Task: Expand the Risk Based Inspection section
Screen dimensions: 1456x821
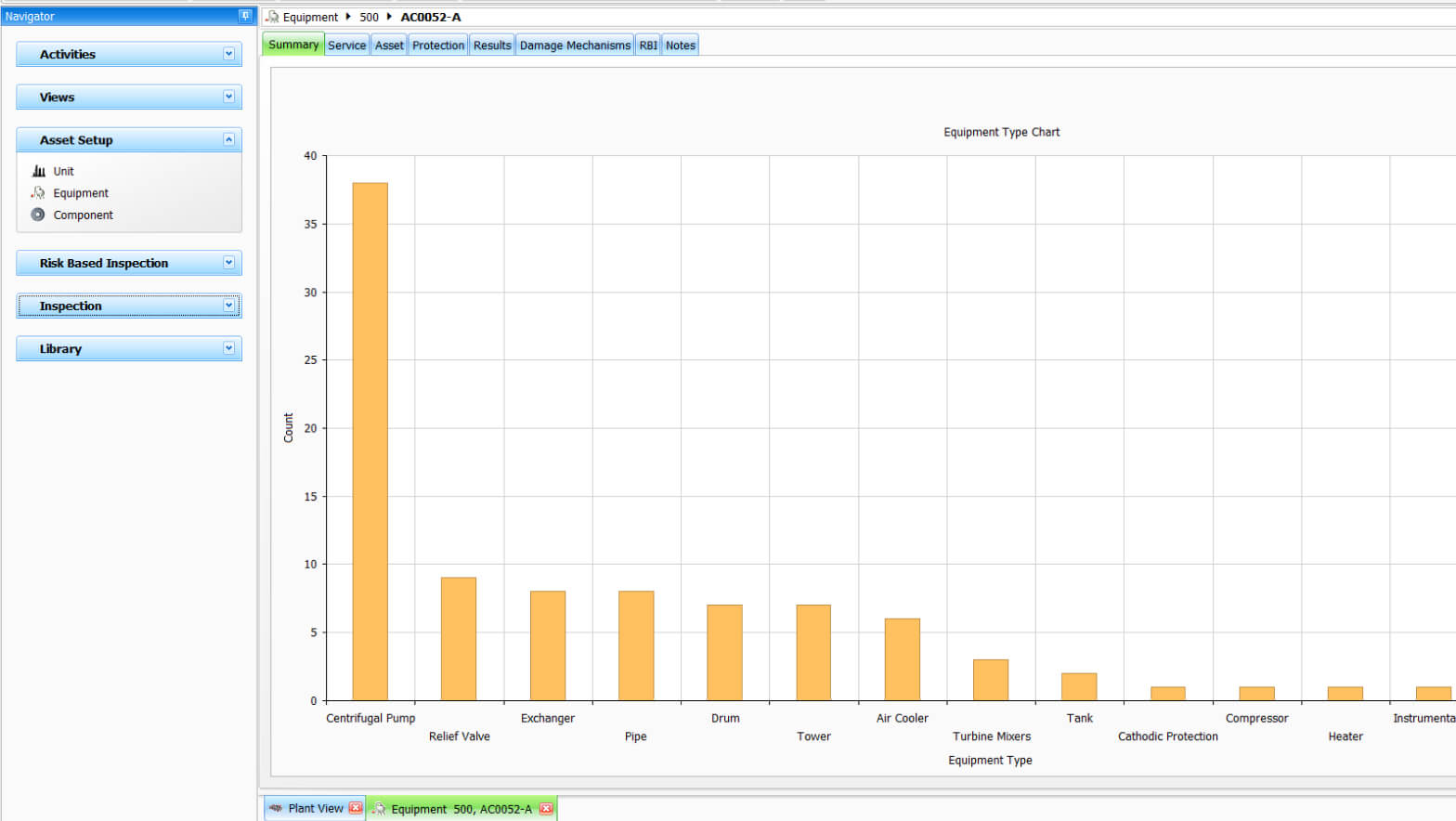Action: pos(228,263)
